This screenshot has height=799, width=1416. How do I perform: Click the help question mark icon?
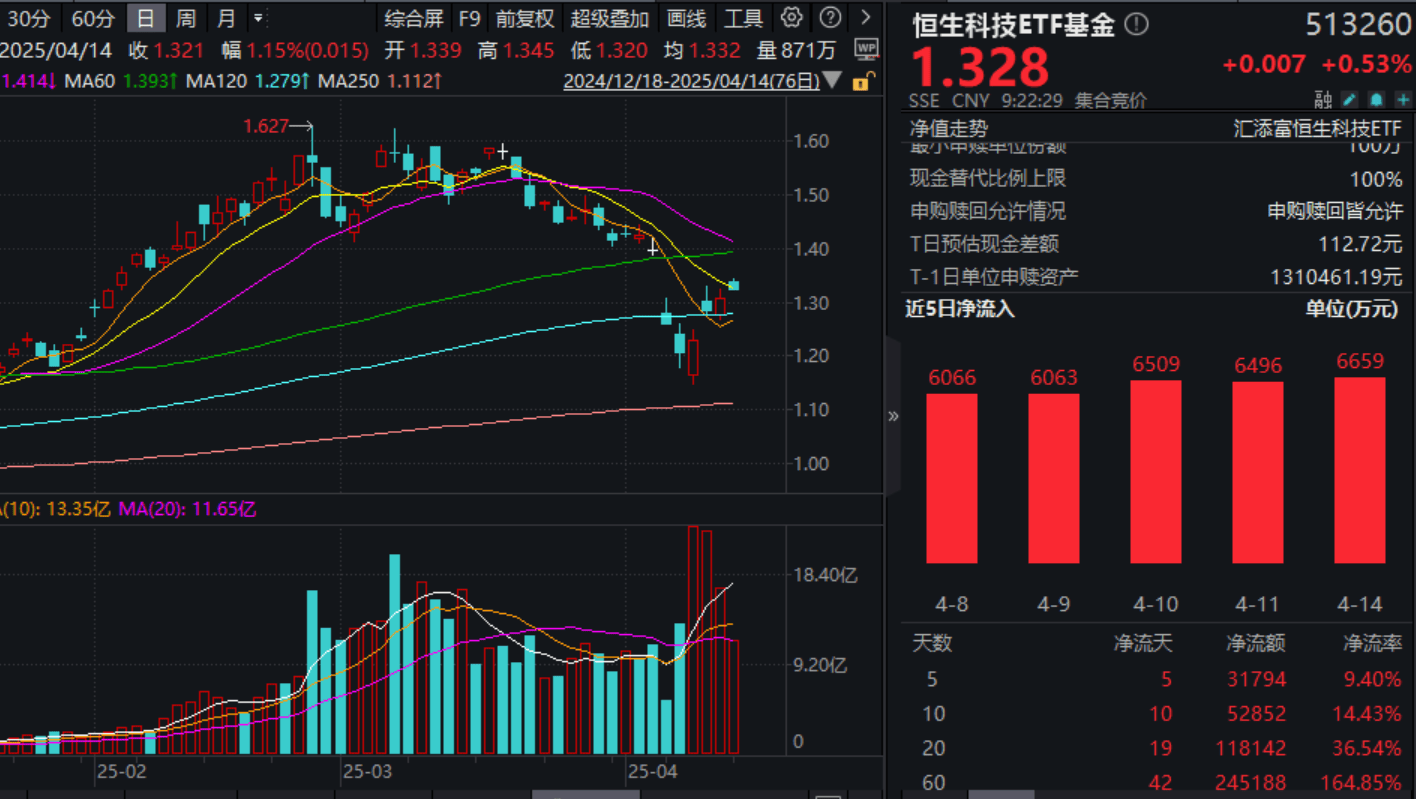829,17
